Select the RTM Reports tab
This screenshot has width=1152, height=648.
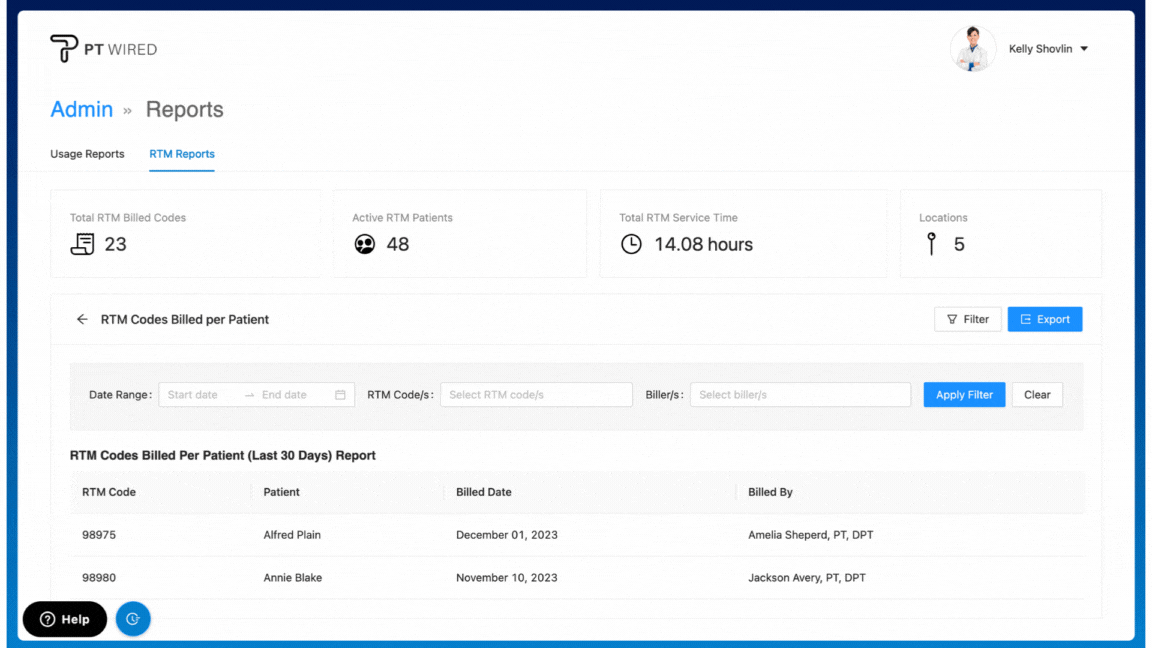click(x=182, y=154)
